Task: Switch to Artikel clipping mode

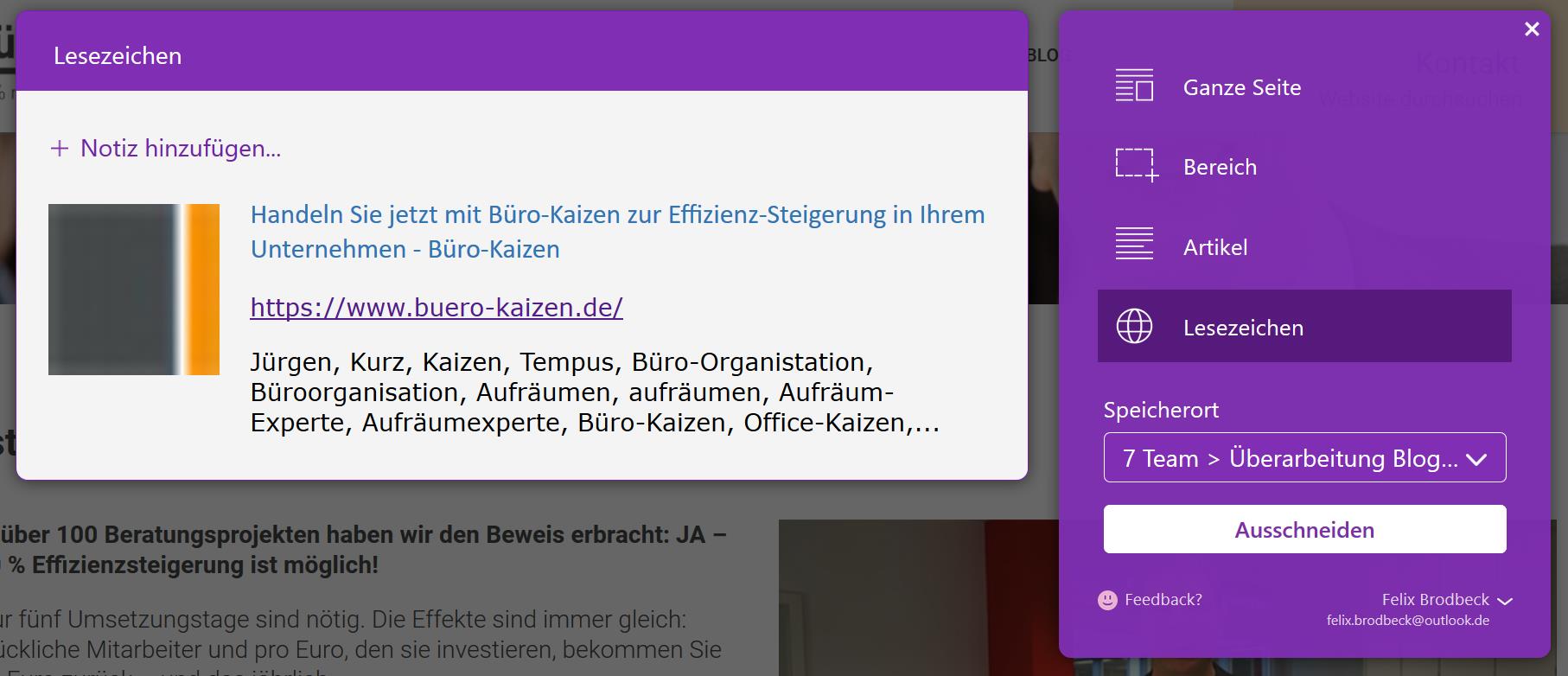Action: click(x=1304, y=247)
